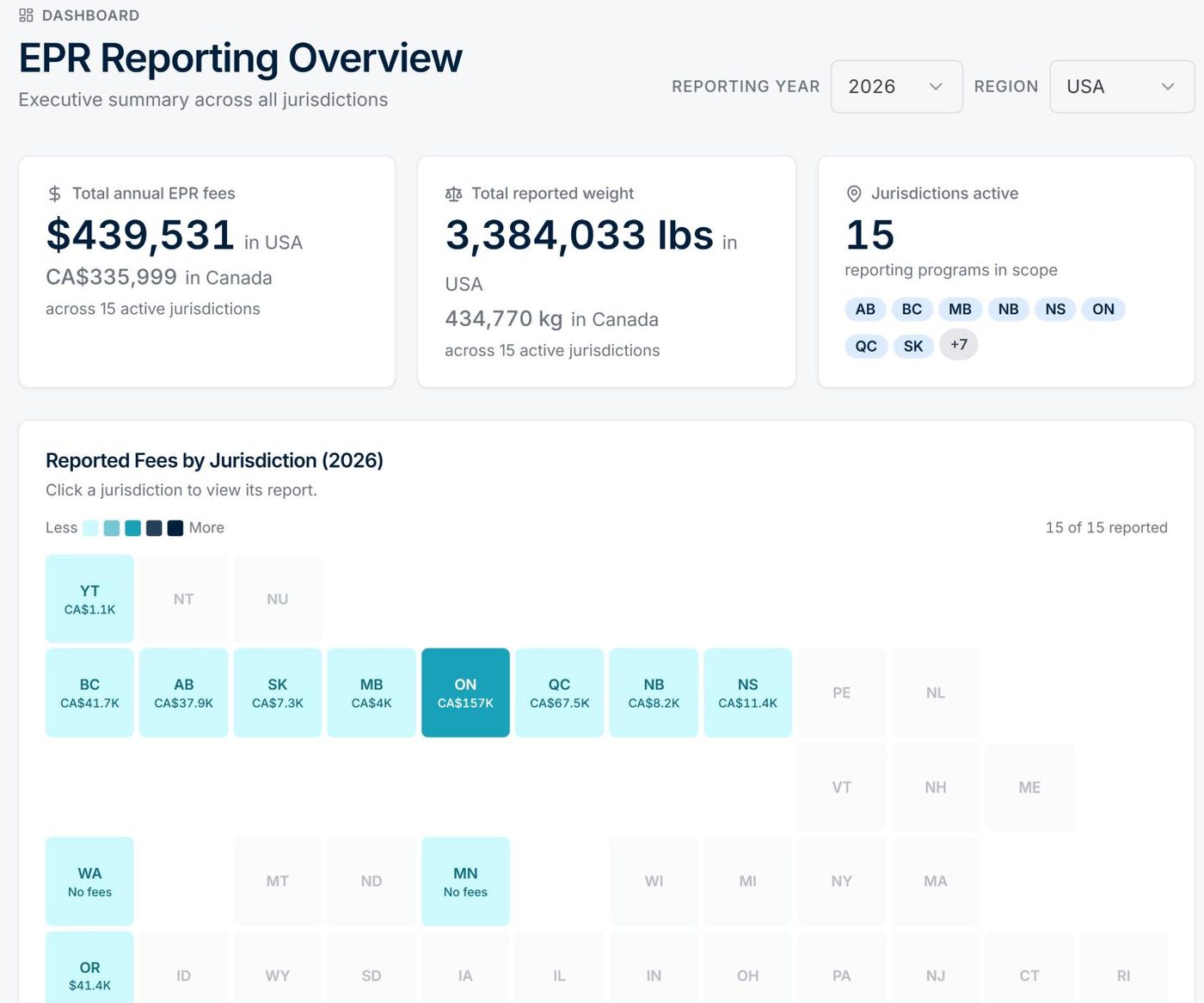Click the lightest legend color swatch
The width and height of the screenshot is (1204, 1003).
tap(90, 528)
